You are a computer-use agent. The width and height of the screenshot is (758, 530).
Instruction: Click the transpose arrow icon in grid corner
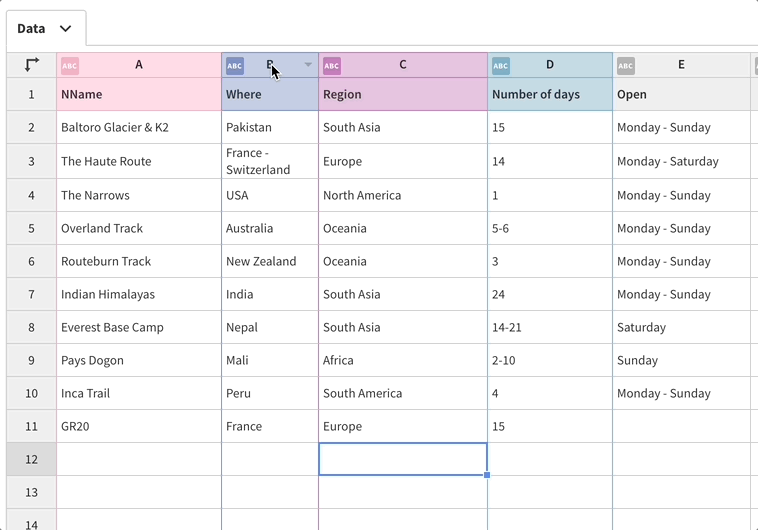tap(32, 65)
